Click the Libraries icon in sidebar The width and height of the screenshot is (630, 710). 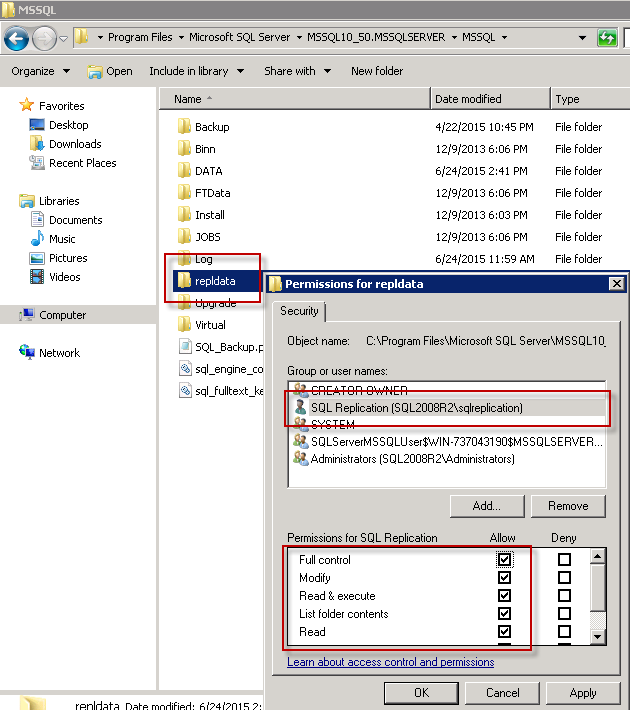click(27, 201)
